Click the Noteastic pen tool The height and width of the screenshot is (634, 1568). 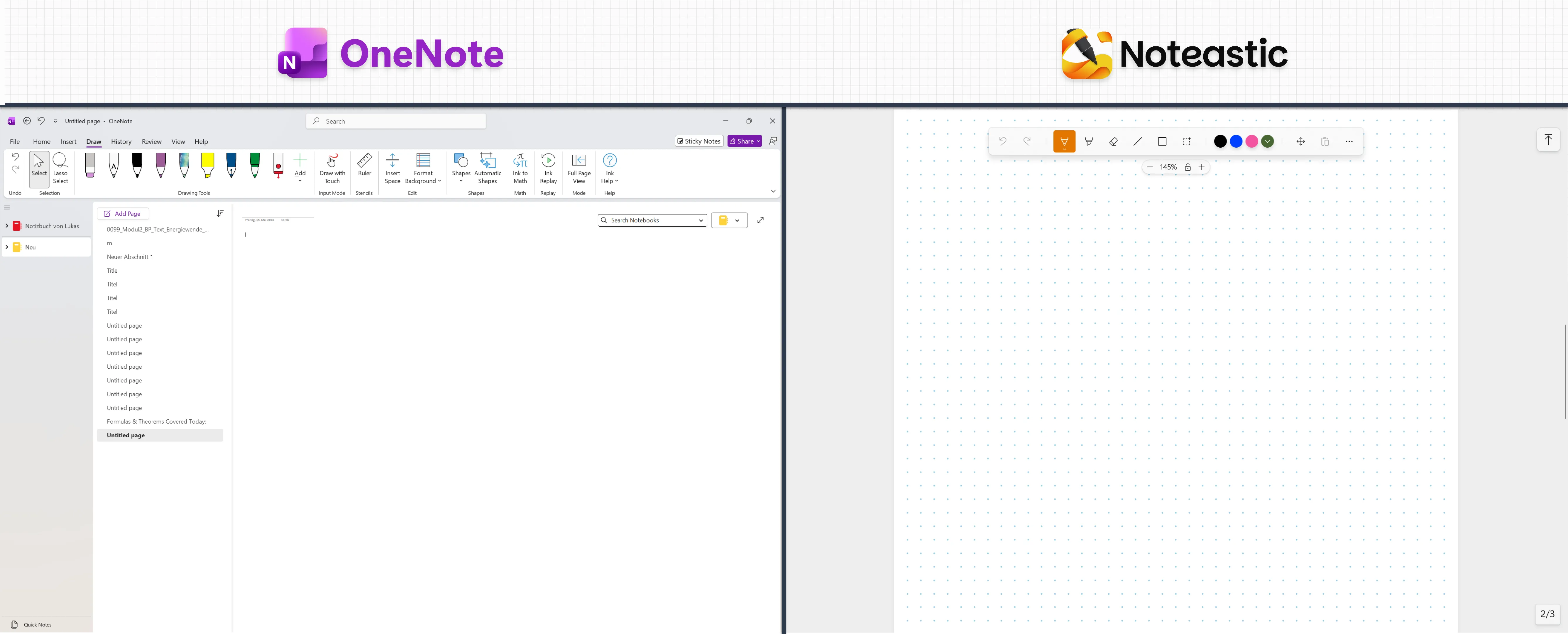[1064, 141]
